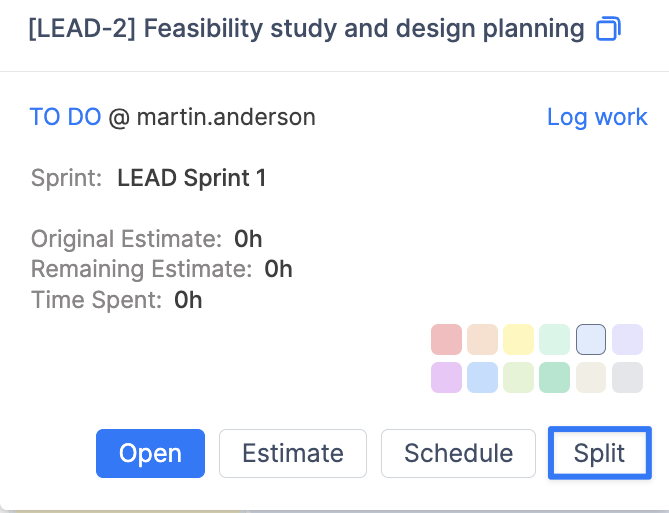Pick the pale green swatch in the bottom row
The height and width of the screenshot is (513, 669).
(518, 377)
